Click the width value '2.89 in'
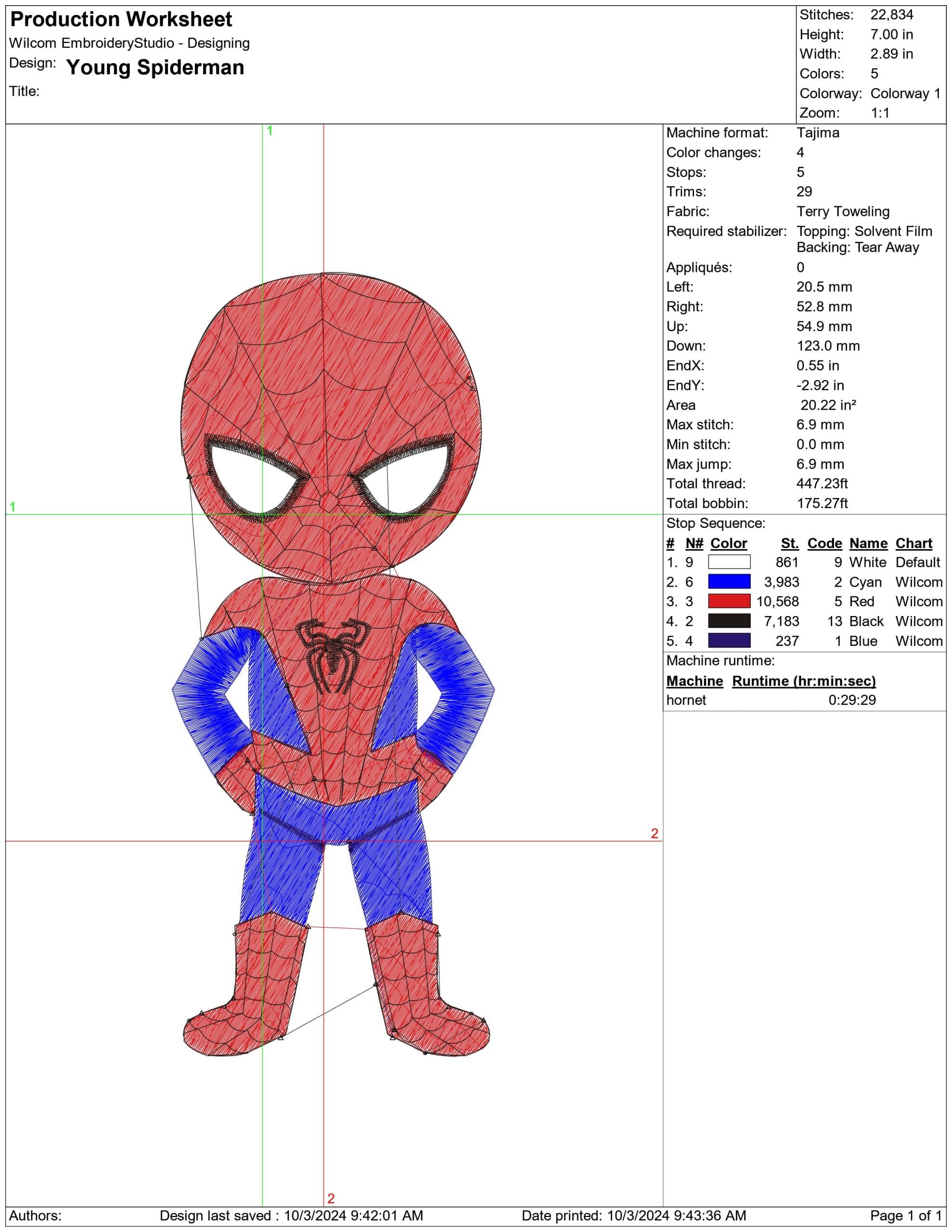 point(892,54)
